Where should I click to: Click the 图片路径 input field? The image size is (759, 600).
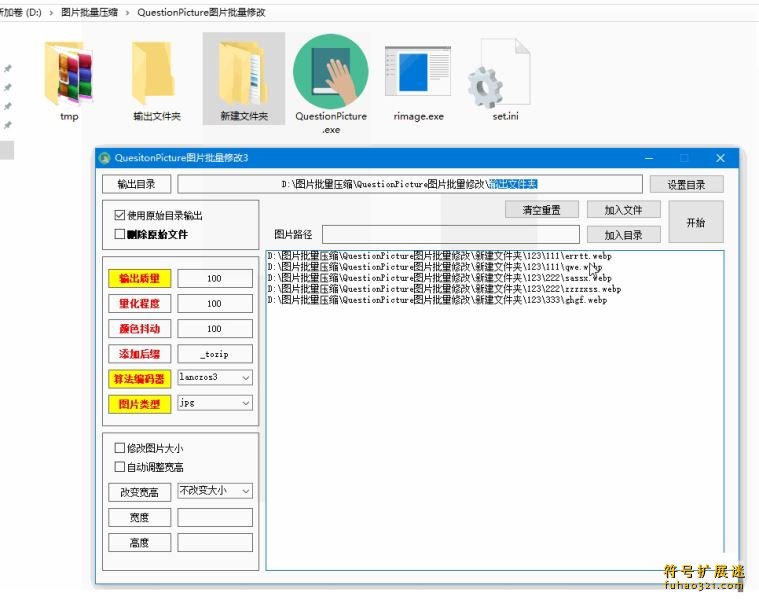click(x=450, y=235)
